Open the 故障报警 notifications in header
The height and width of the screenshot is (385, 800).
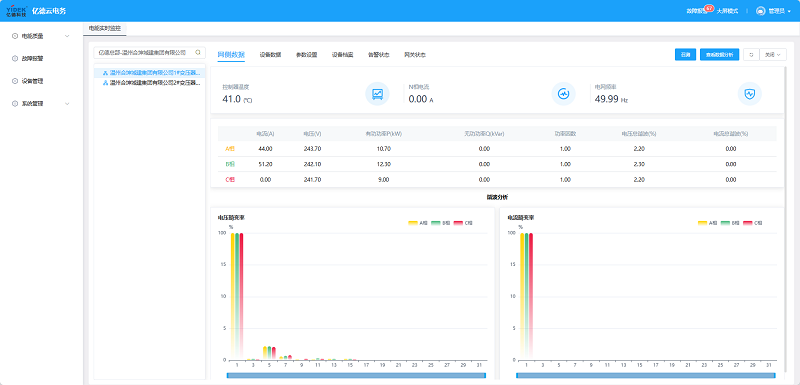pos(696,11)
